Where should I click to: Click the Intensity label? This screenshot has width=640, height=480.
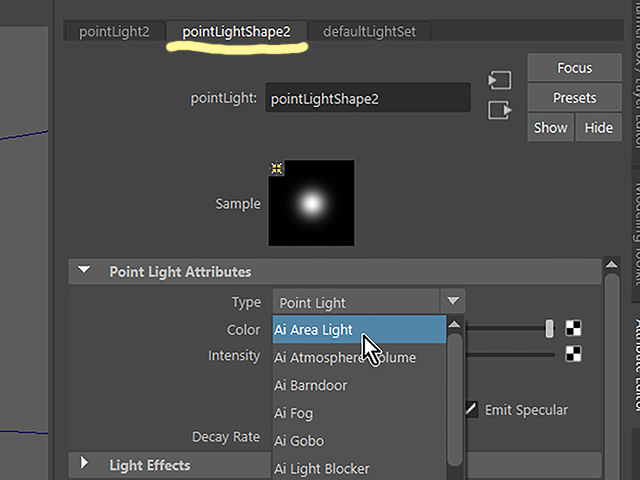pyautogui.click(x=234, y=356)
